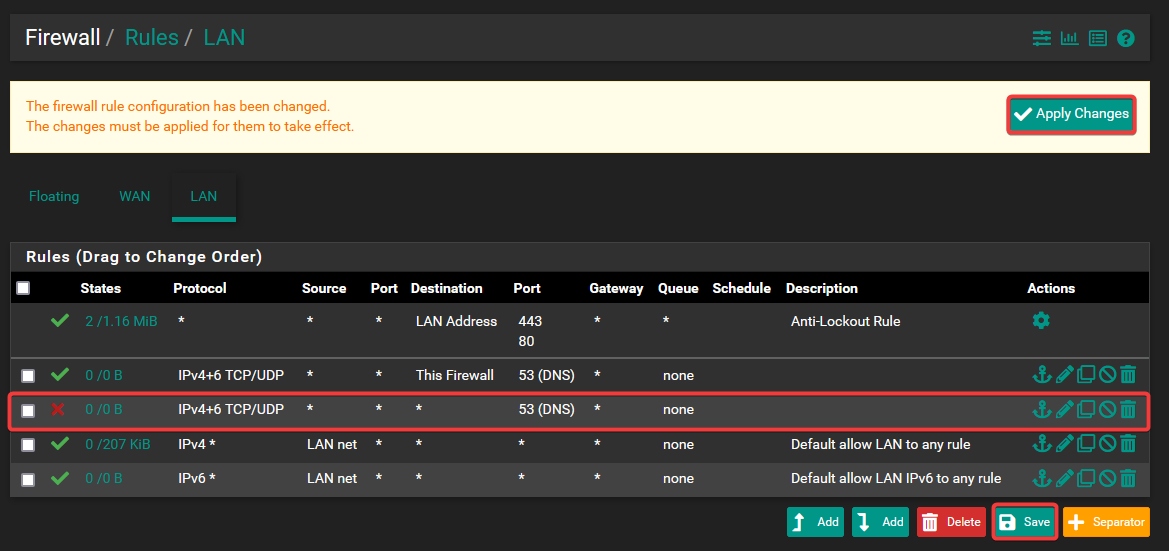Toggle the select-all checkbox in table header
This screenshot has height=551, width=1169.
(23, 288)
